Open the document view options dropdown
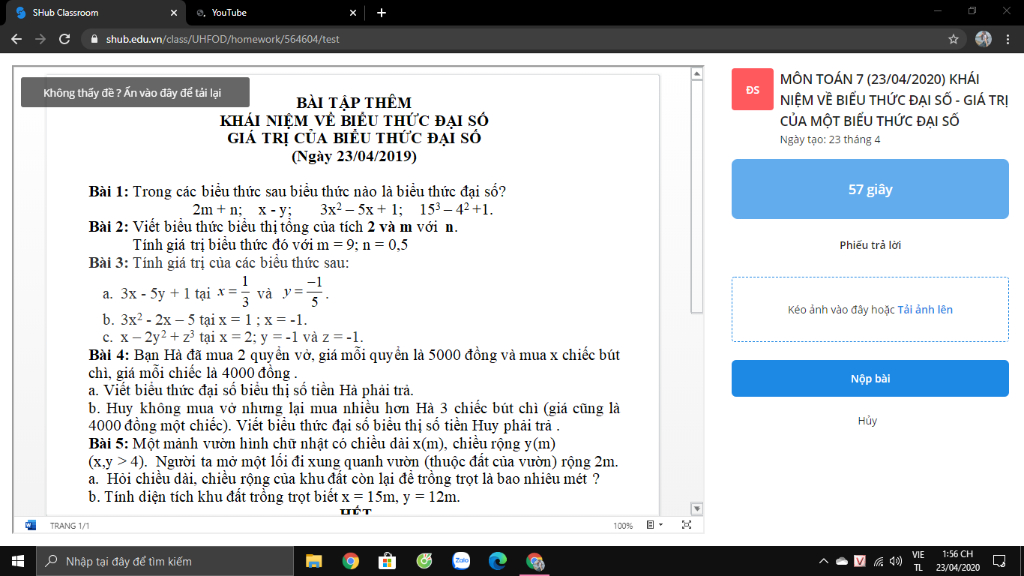1024x576 pixels. [x=654, y=525]
